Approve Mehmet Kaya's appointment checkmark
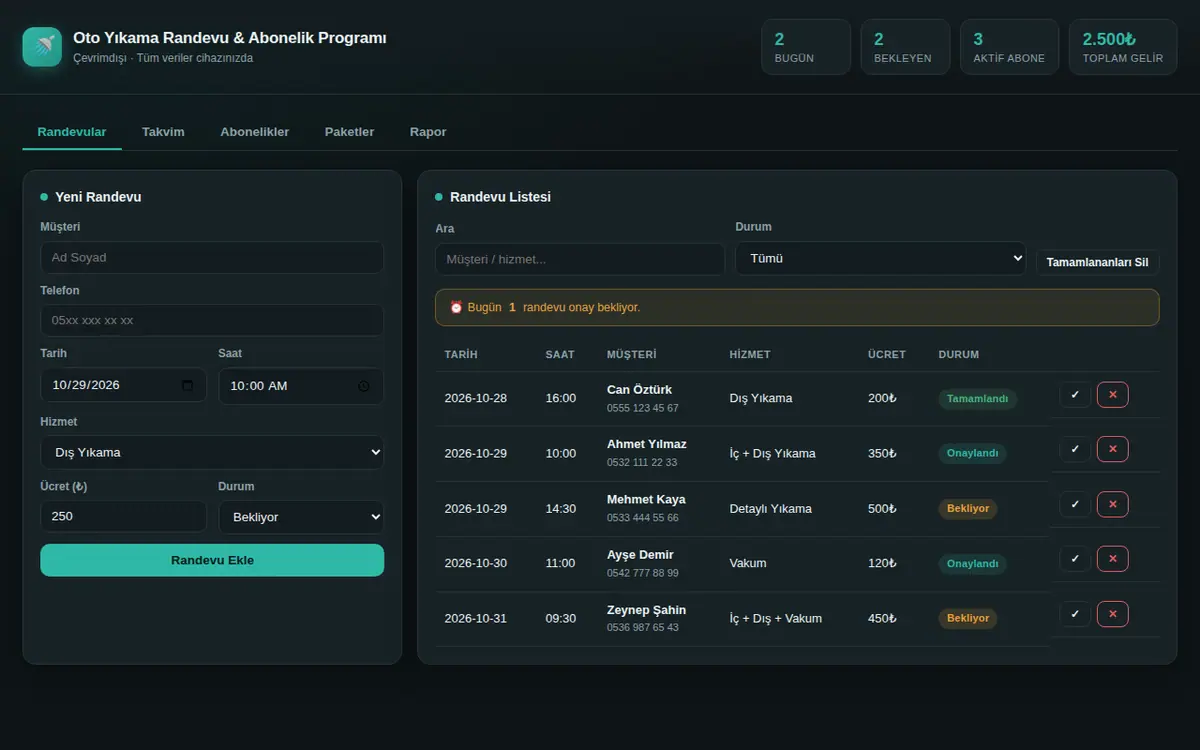 point(1075,505)
